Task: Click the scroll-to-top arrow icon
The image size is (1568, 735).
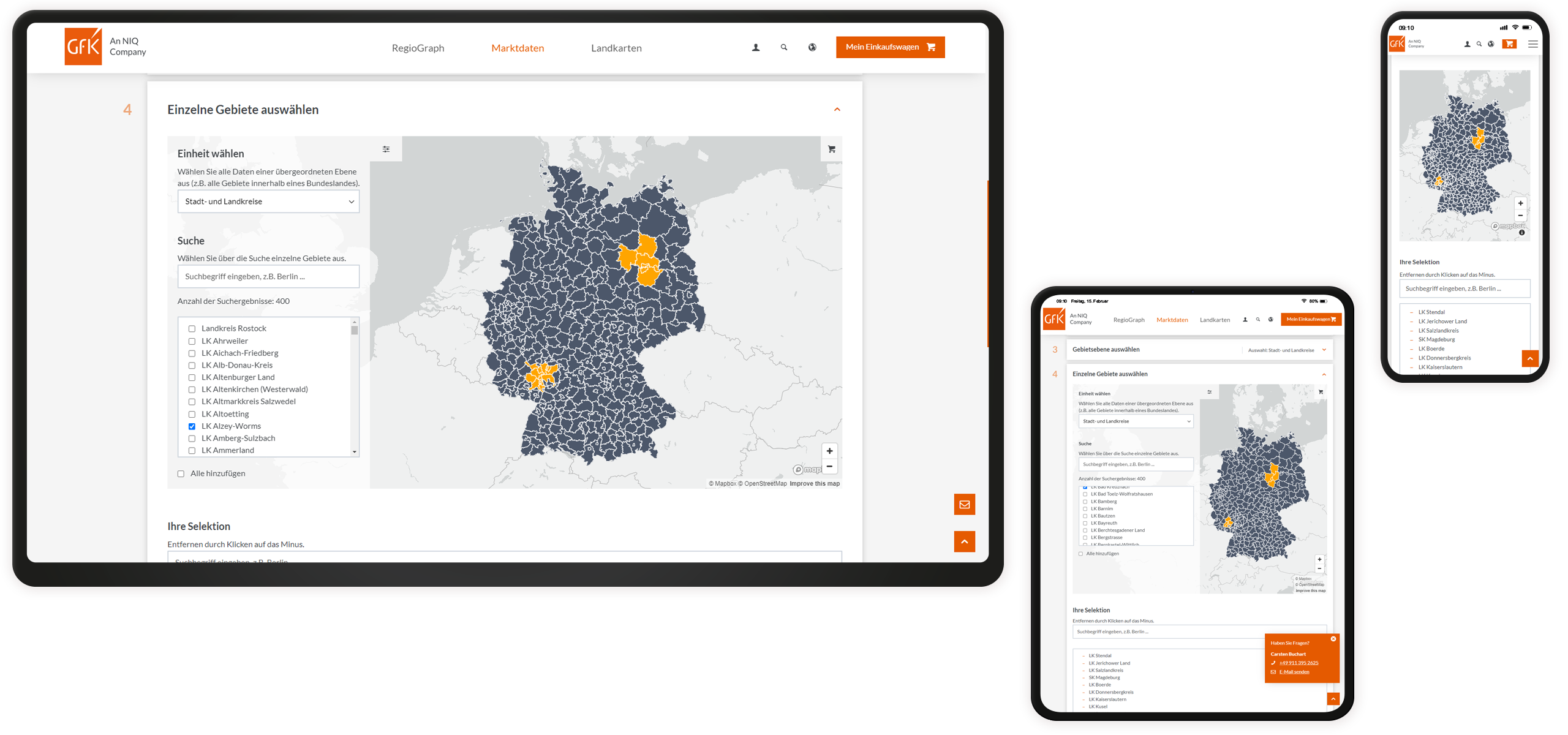Action: (965, 541)
